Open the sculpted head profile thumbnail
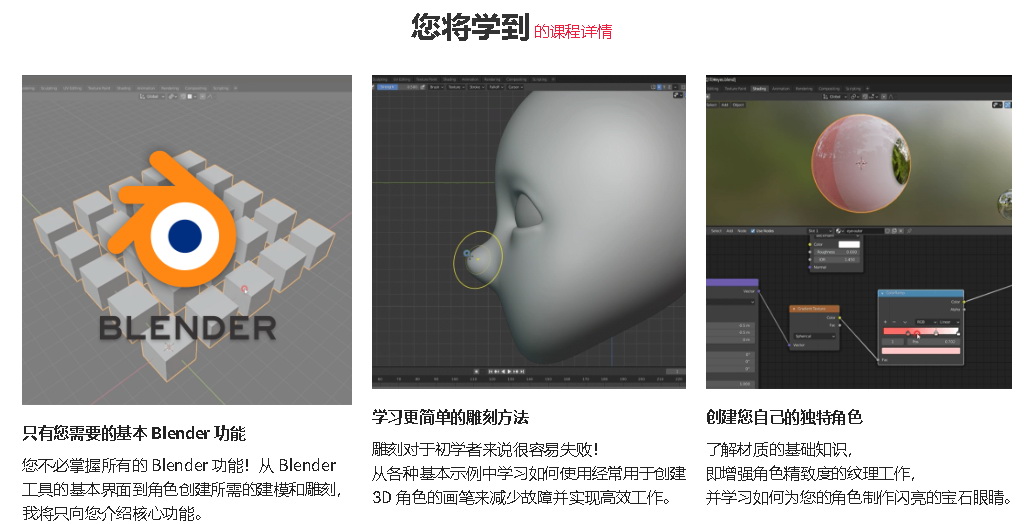1025x524 pixels. coord(529,232)
